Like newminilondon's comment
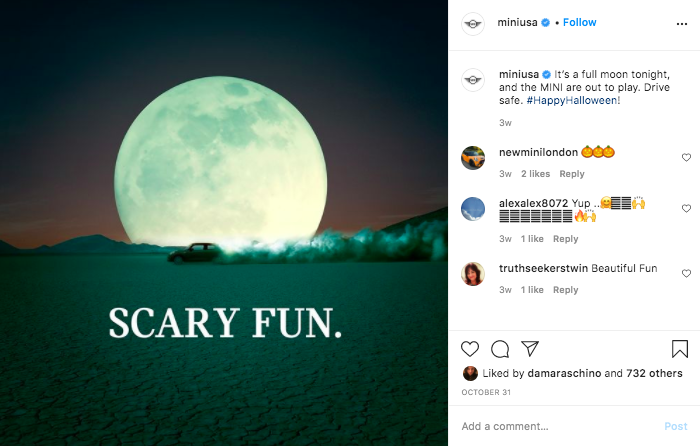The width and height of the screenshot is (700, 446). (x=686, y=158)
